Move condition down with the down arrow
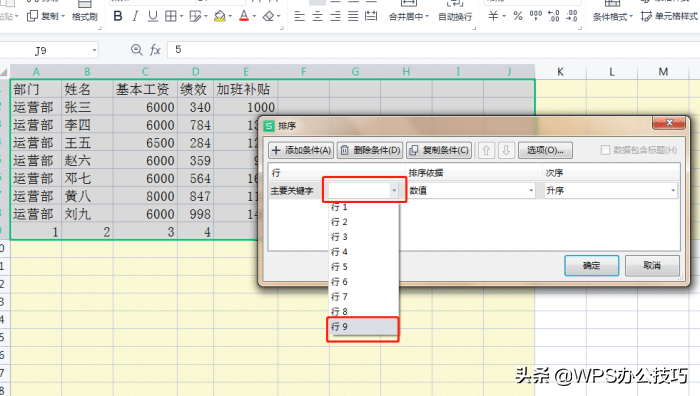 506,150
